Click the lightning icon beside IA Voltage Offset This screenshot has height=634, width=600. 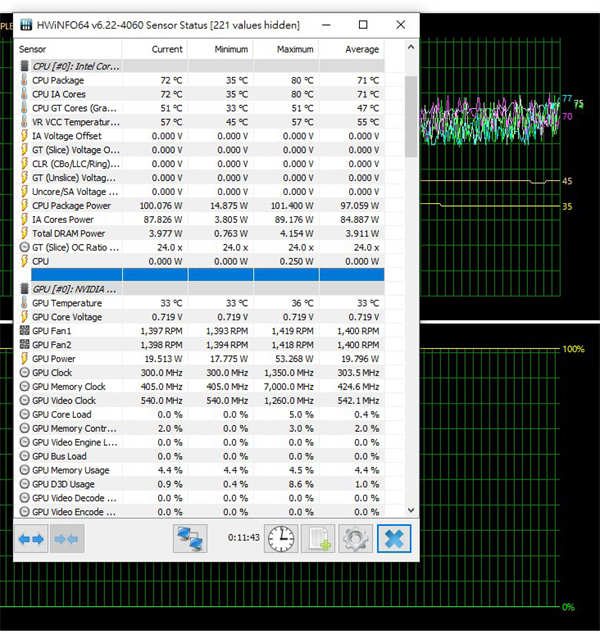click(24, 136)
